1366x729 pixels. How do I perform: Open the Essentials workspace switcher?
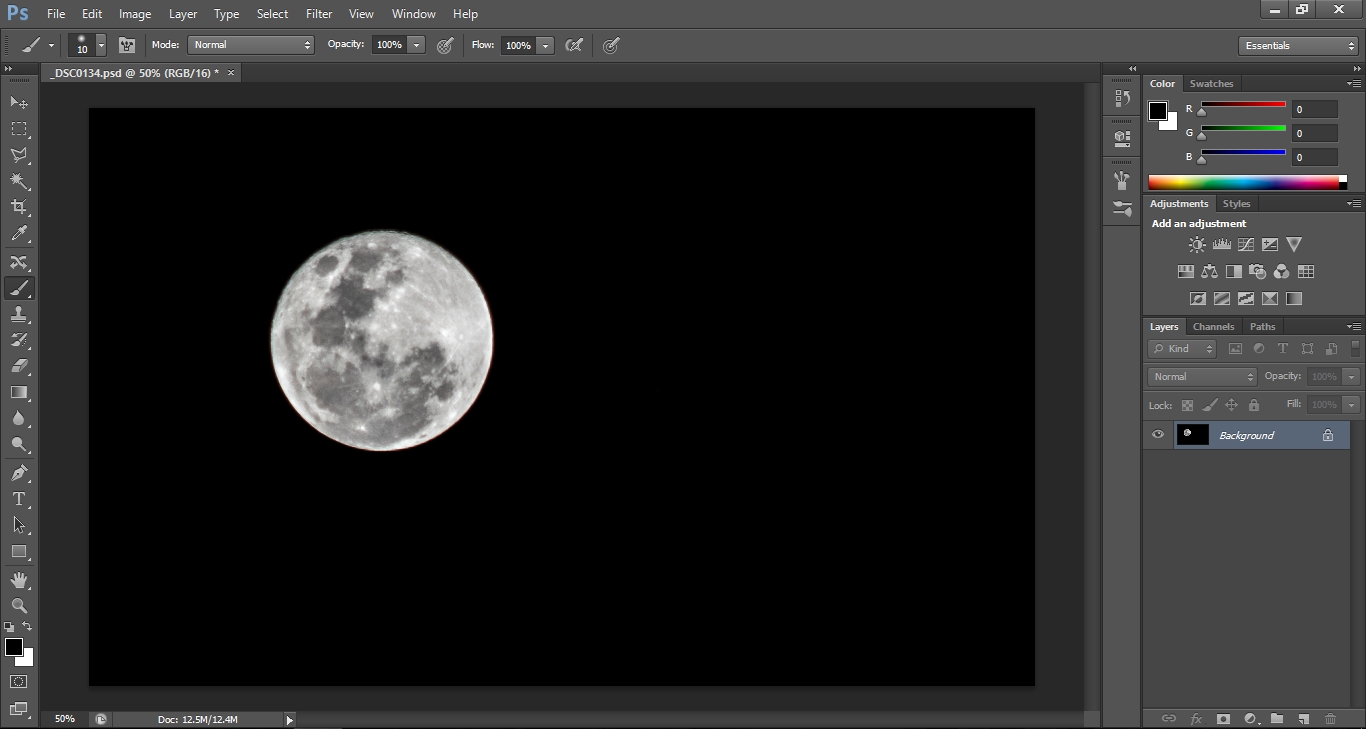point(1297,45)
